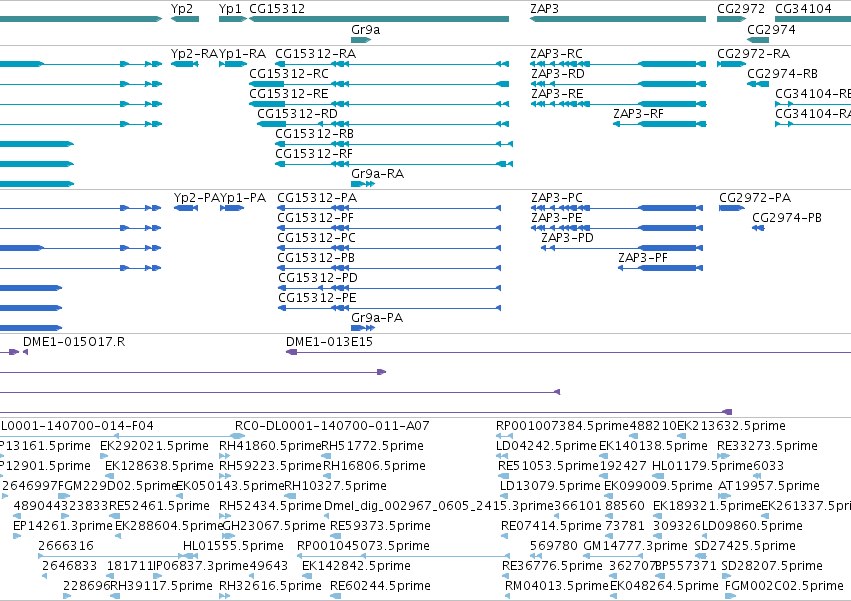Image resolution: width=851 pixels, height=601 pixels.
Task: Click the CG2972-PA protein glyph
Action: [x=732, y=208]
